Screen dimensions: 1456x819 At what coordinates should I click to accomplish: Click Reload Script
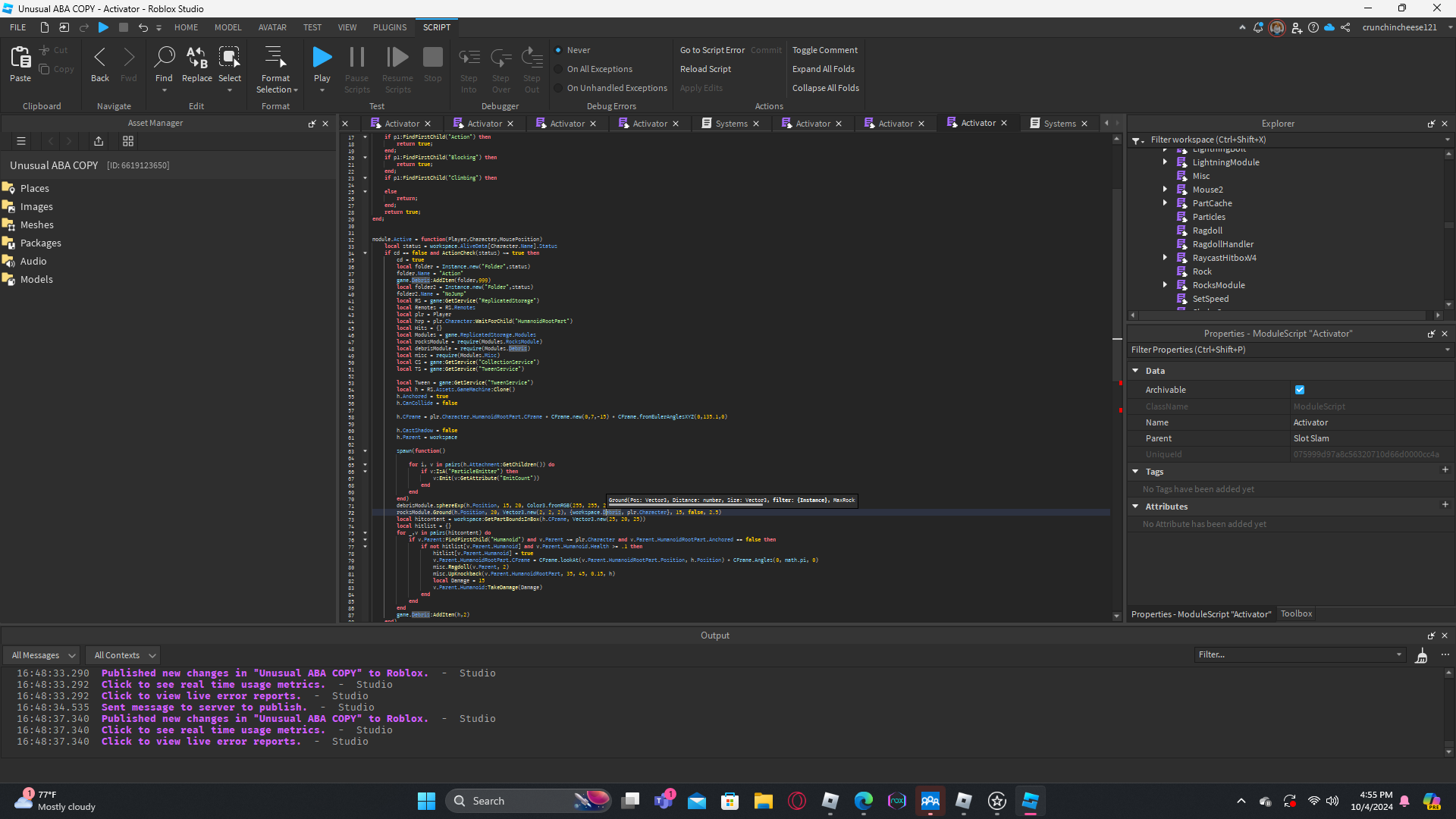(x=705, y=69)
